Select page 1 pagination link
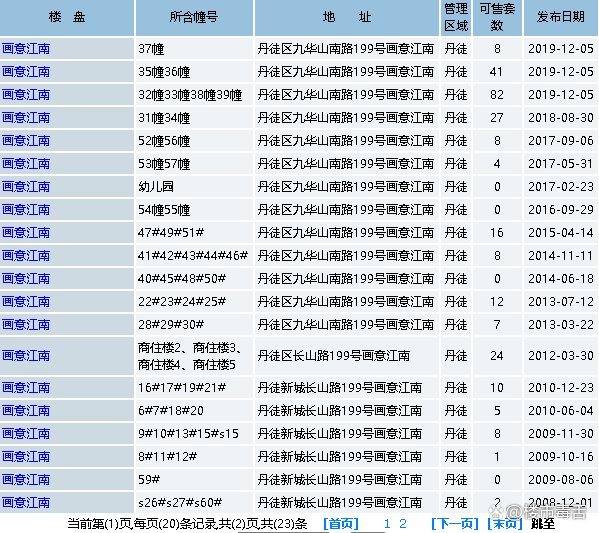The image size is (599, 533). [387, 523]
